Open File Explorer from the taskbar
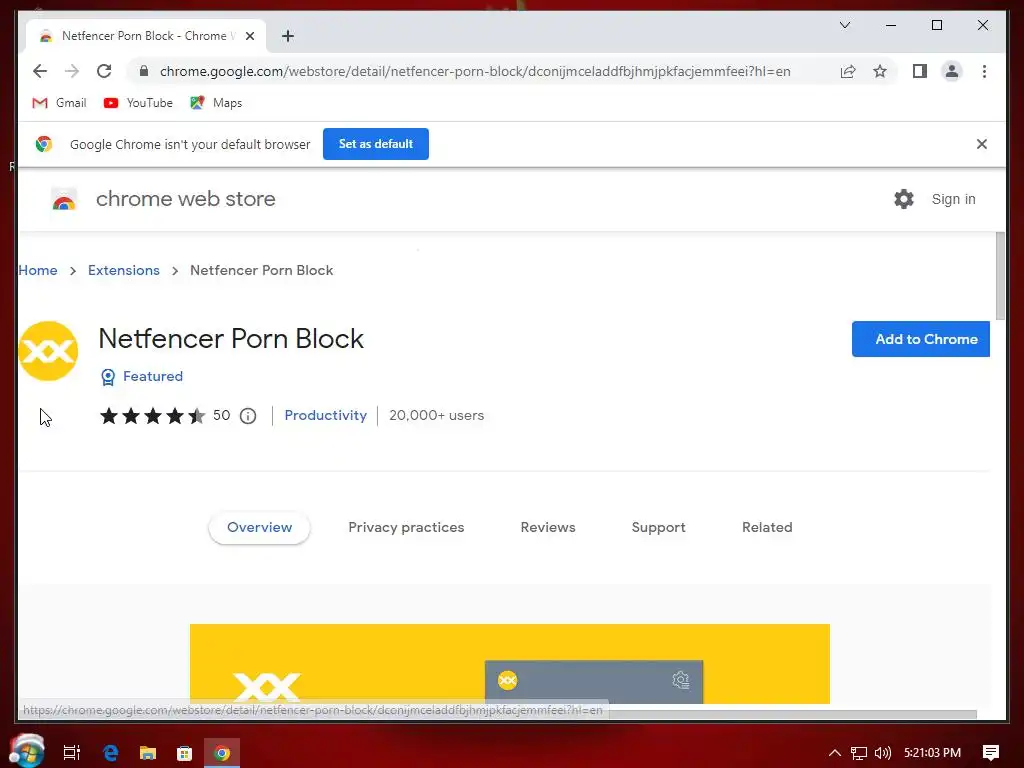The width and height of the screenshot is (1024, 768). point(148,753)
